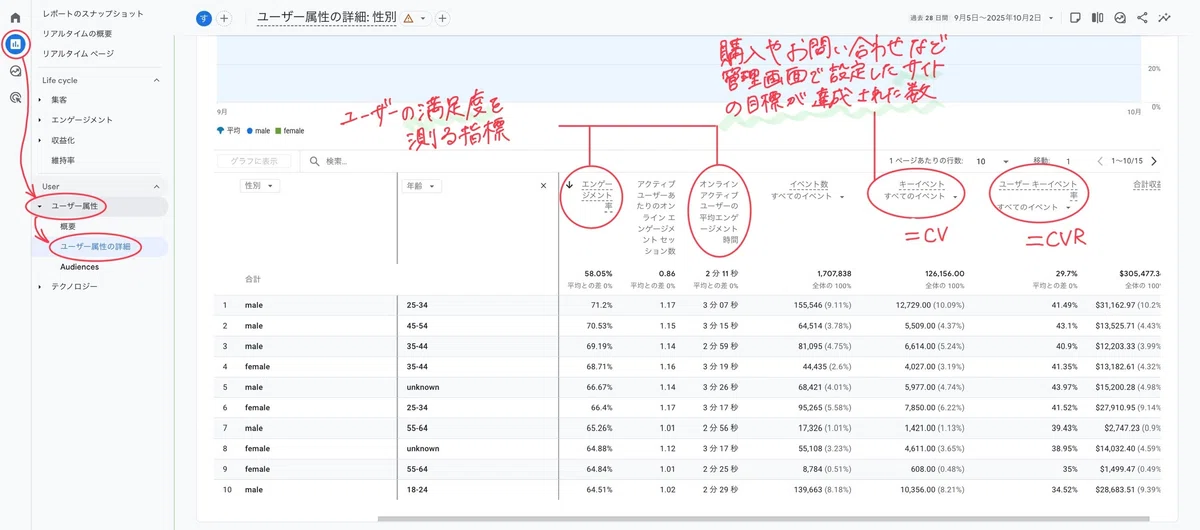Collapse the ユーザー属性 tree item
The image size is (1200, 530).
click(x=40, y=207)
